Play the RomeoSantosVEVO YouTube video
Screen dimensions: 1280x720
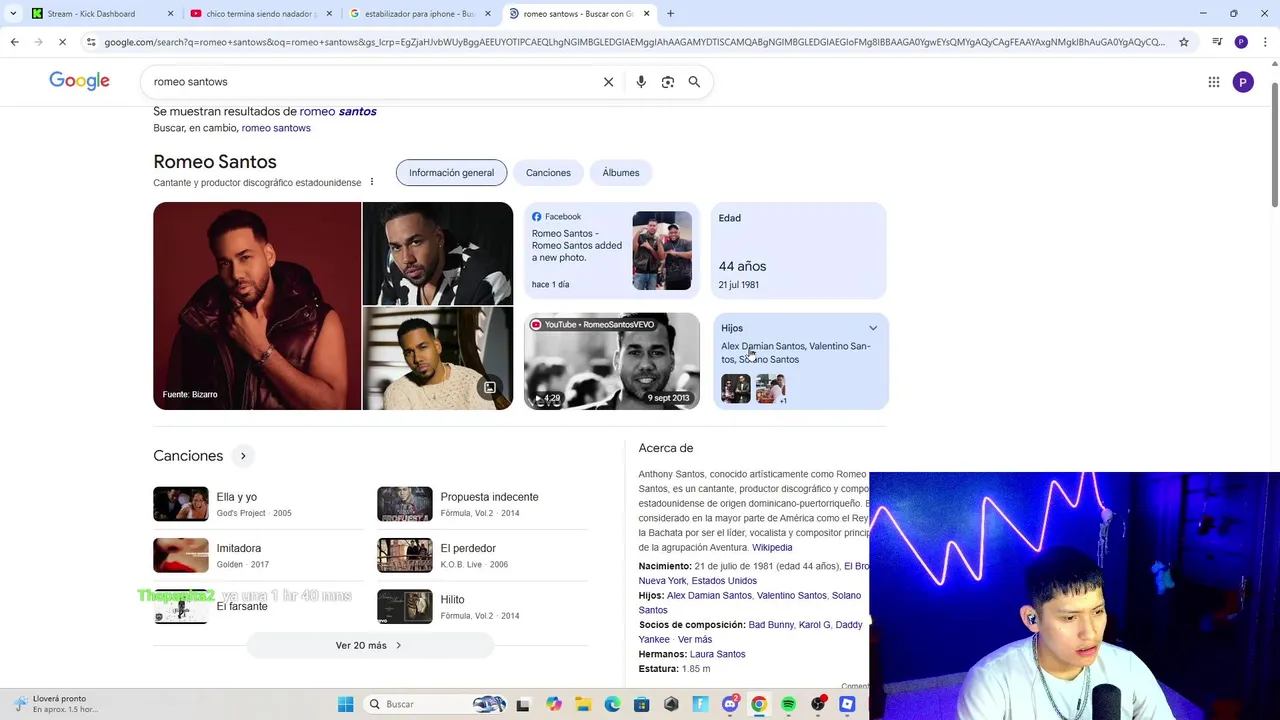pos(612,361)
